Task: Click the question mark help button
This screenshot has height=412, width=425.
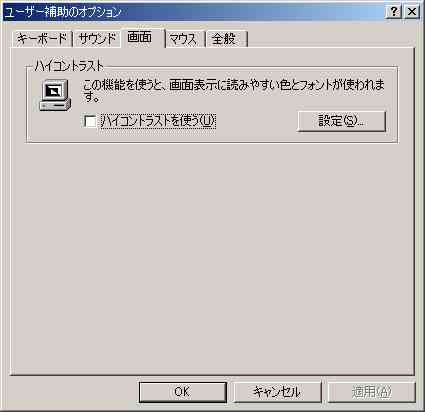Action: pyautogui.click(x=394, y=12)
